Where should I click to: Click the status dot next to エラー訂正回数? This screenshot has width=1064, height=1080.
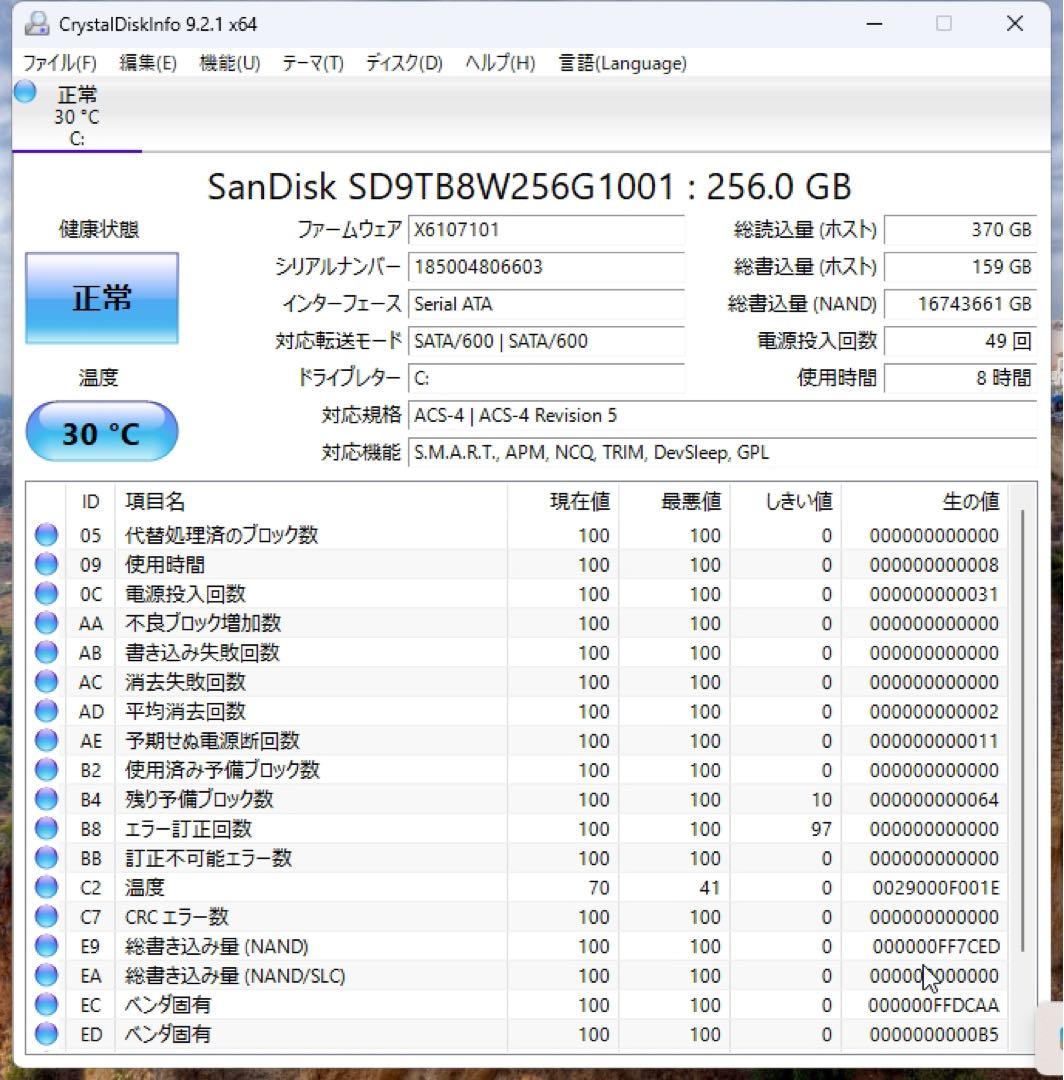point(46,829)
